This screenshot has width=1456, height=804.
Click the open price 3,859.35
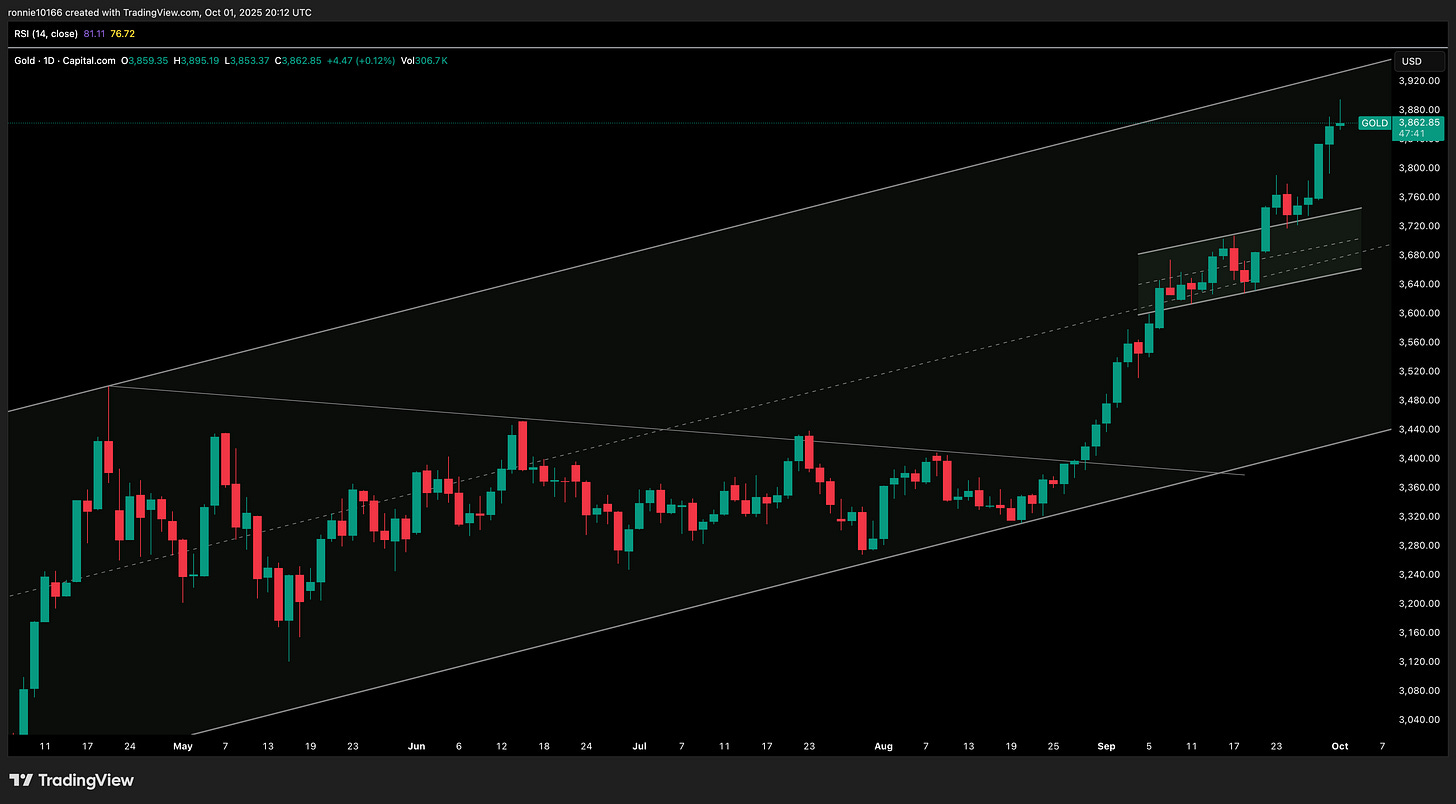click(x=148, y=61)
